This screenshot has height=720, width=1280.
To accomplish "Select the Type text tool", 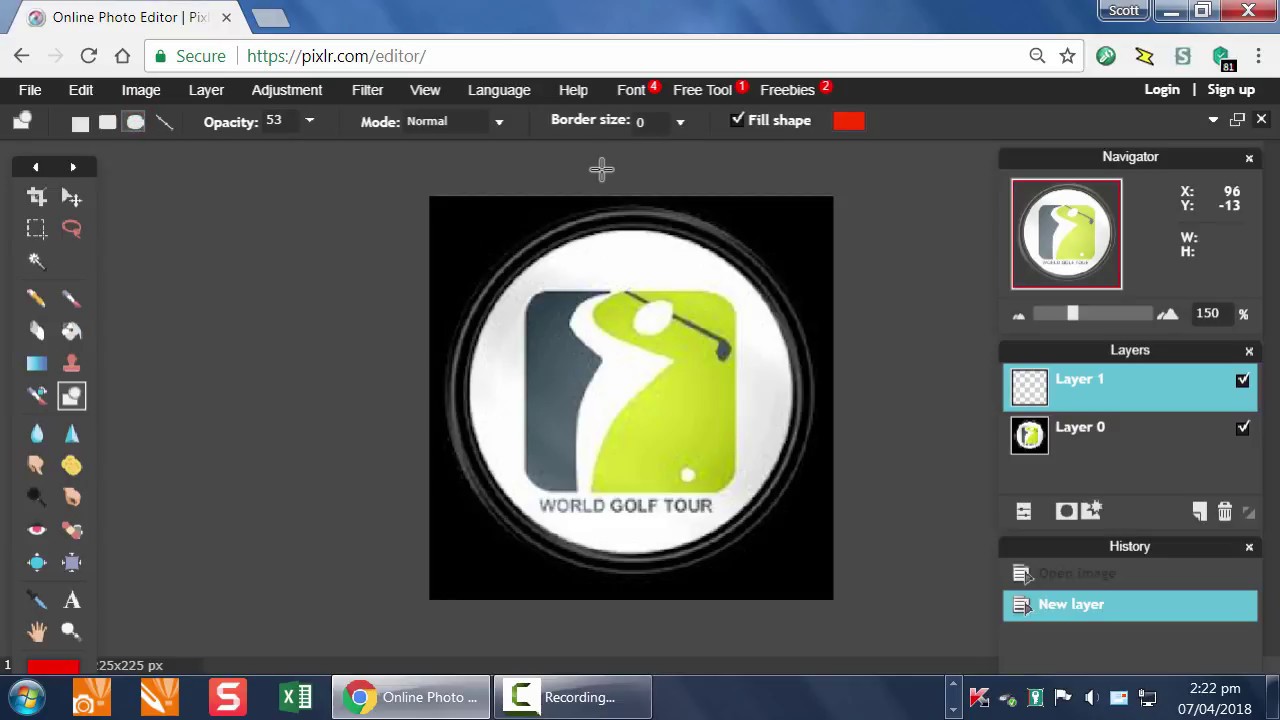I will pyautogui.click(x=71, y=600).
